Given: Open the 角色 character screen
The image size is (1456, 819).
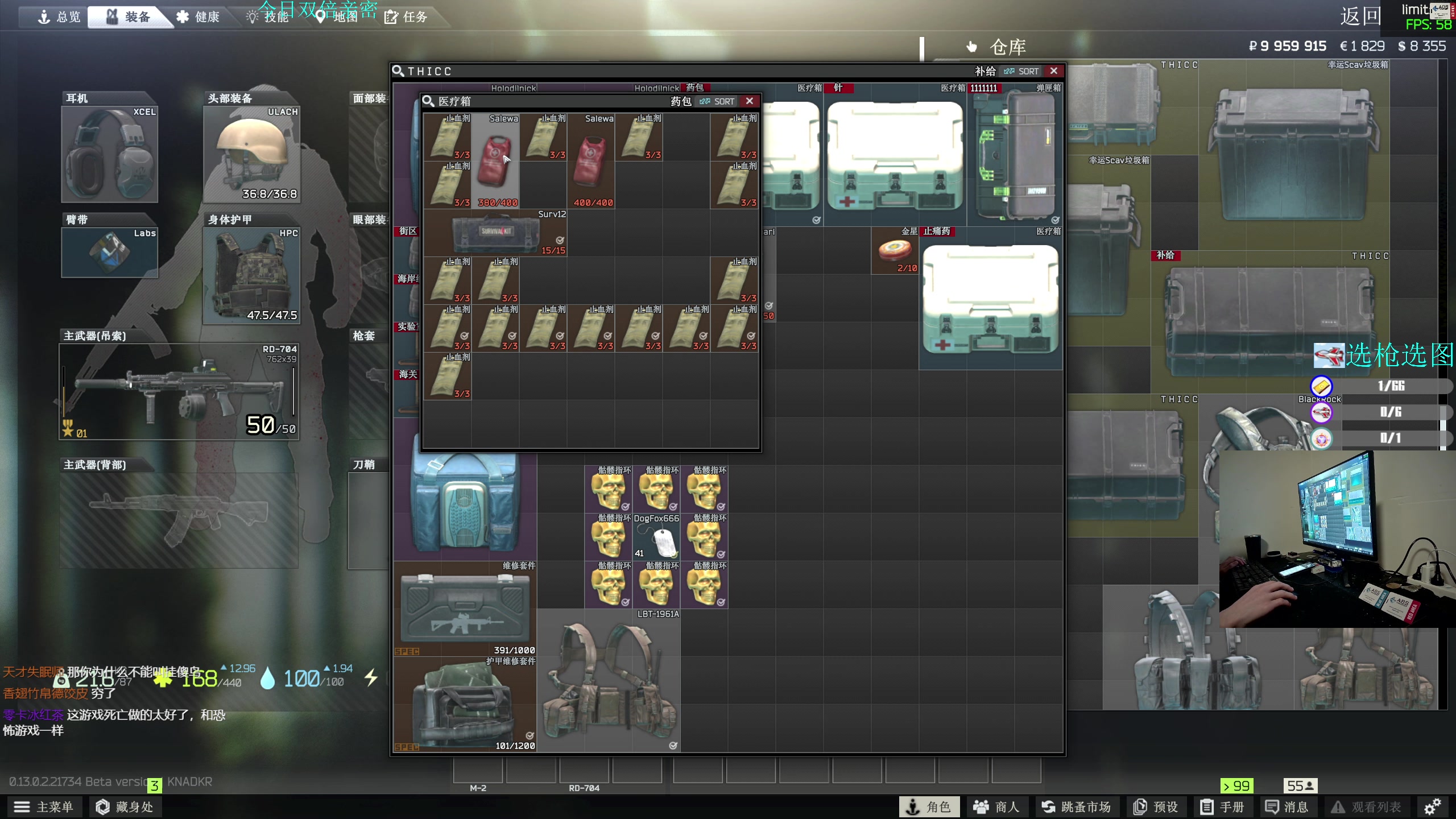Looking at the screenshot, I should point(929,806).
